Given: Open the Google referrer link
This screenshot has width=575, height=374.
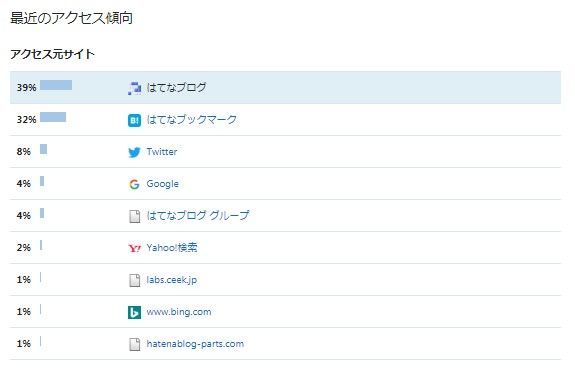Looking at the screenshot, I should tap(162, 184).
